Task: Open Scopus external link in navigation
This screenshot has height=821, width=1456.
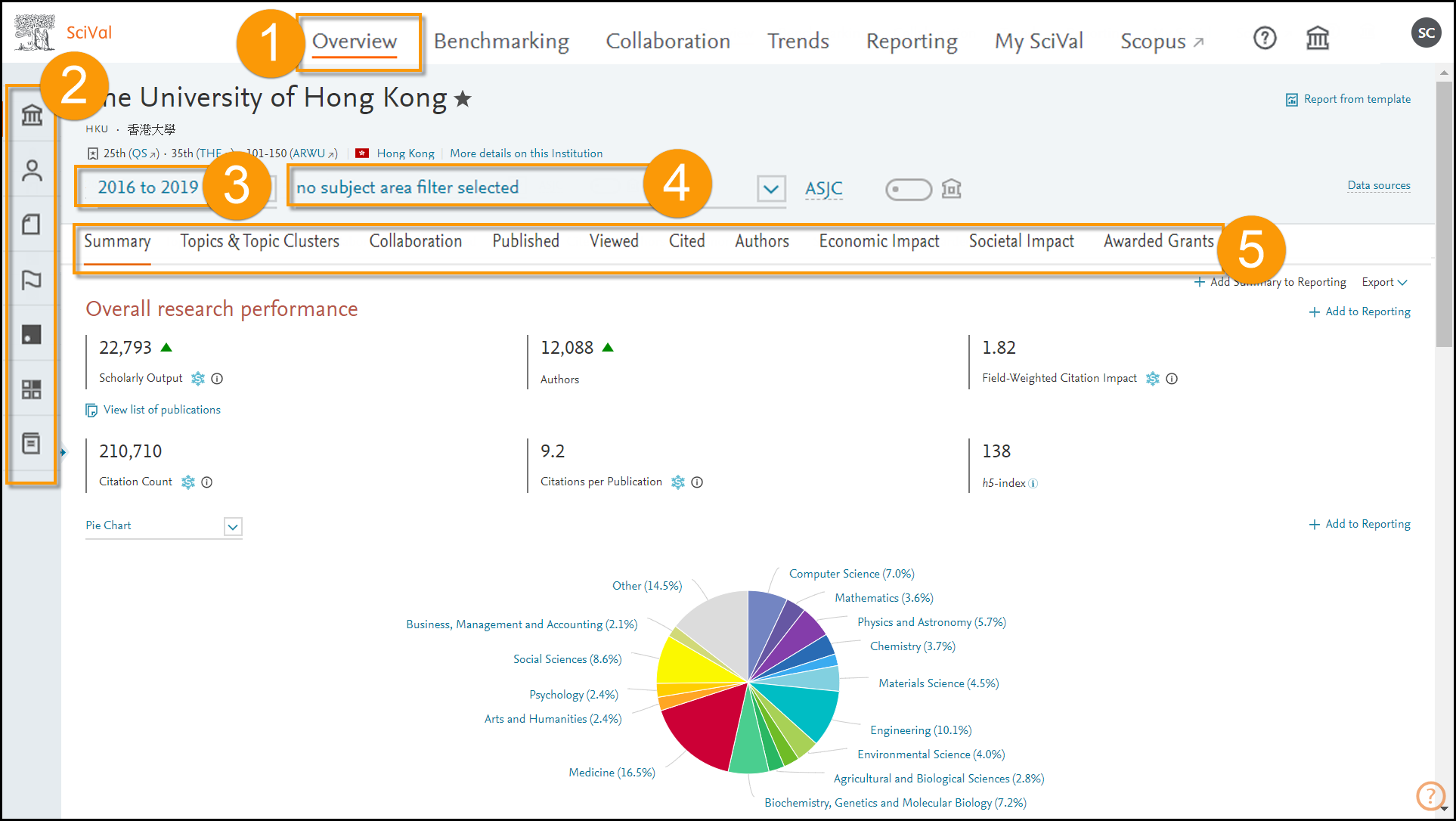Action: [x=1162, y=42]
